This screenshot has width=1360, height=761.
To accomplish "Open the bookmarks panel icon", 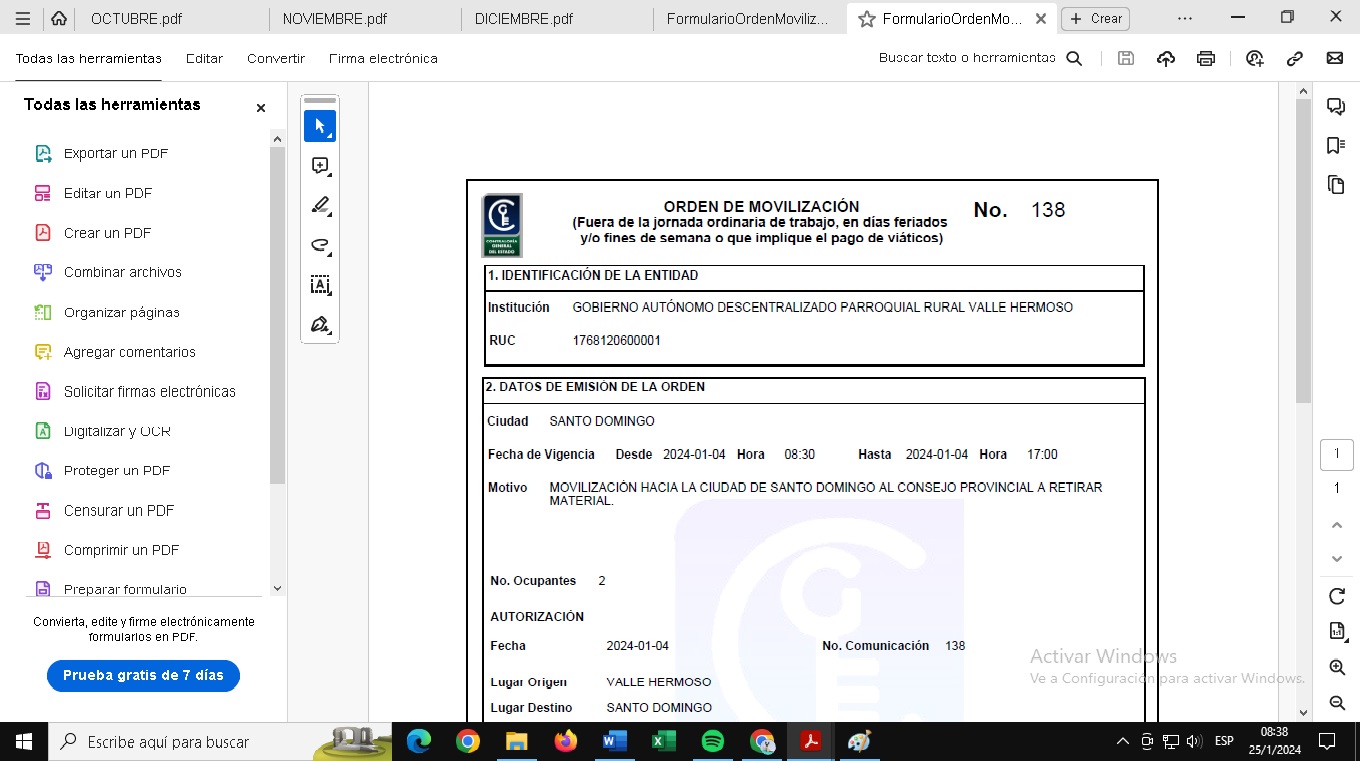I will [1335, 146].
